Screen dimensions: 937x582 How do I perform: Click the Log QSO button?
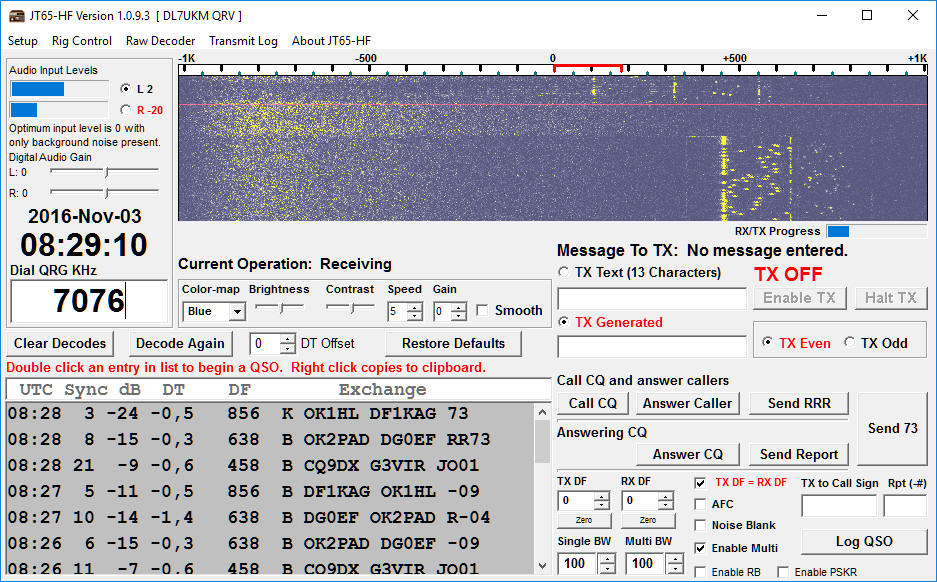[864, 541]
